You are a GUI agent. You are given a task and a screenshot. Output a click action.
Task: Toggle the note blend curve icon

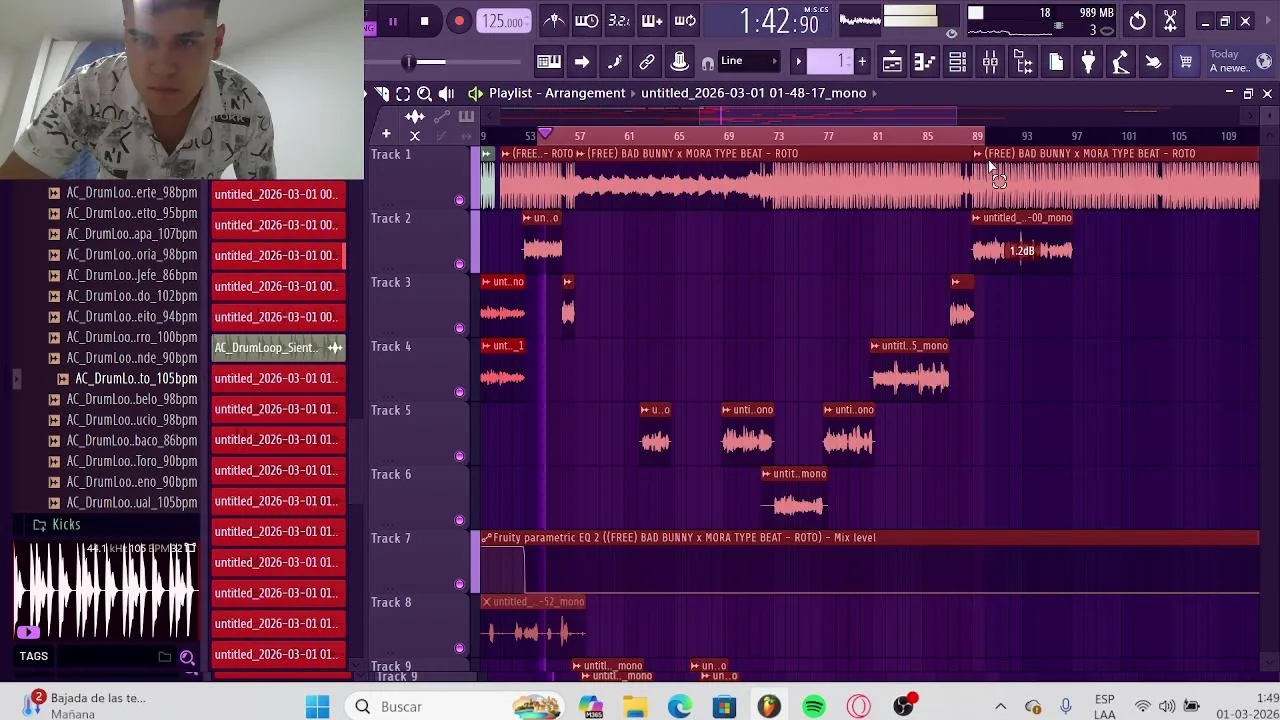click(x=614, y=62)
